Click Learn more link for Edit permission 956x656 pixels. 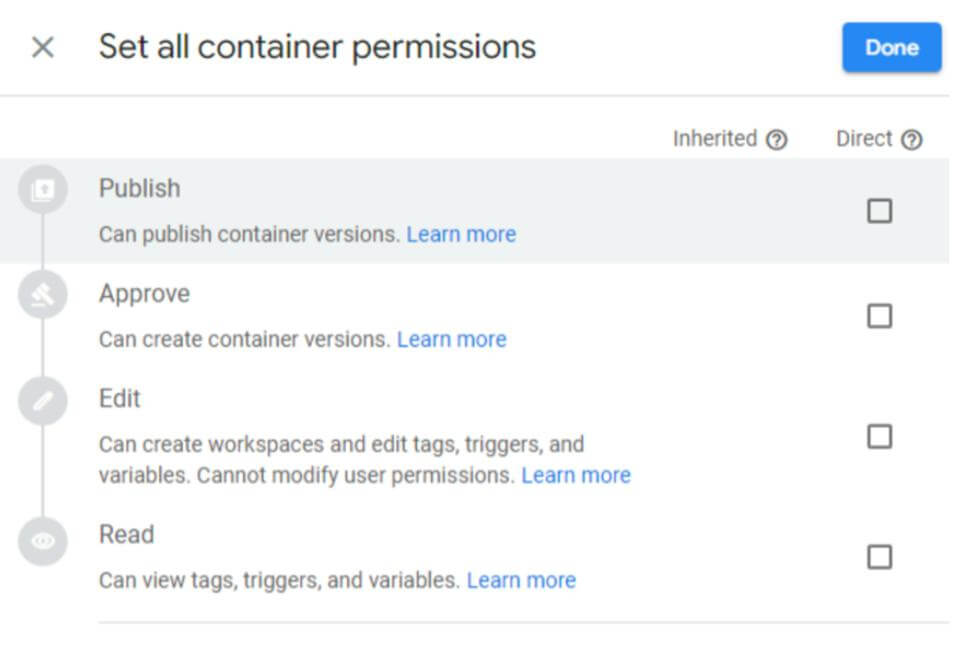576,475
